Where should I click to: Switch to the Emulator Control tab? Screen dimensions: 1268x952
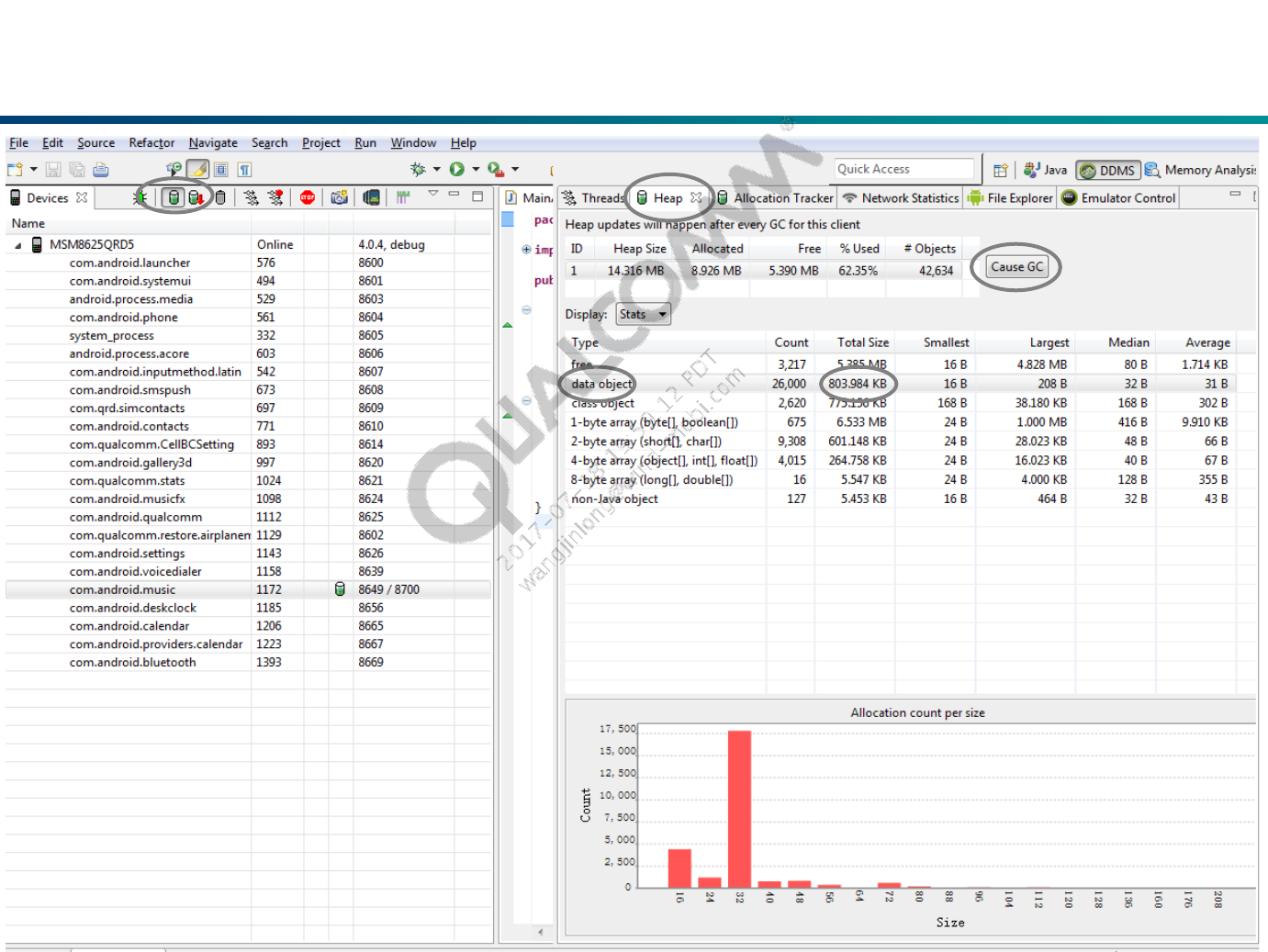pyautogui.click(x=1118, y=198)
